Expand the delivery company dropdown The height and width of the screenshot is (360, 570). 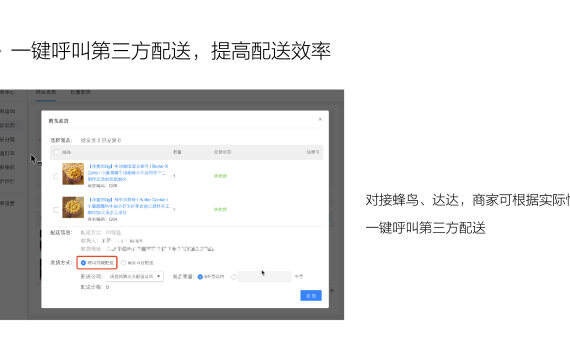point(135,276)
